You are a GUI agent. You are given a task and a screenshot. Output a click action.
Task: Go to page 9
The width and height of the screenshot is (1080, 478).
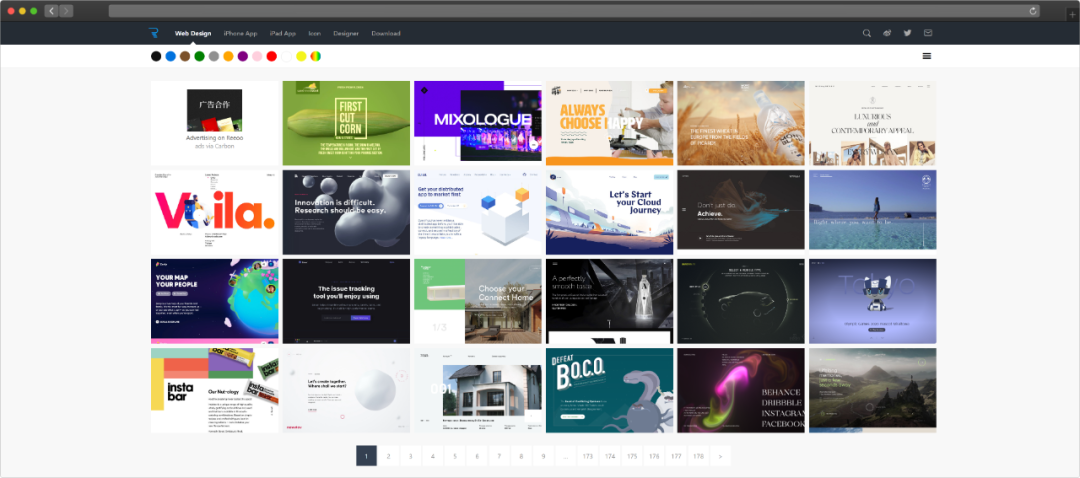543,456
